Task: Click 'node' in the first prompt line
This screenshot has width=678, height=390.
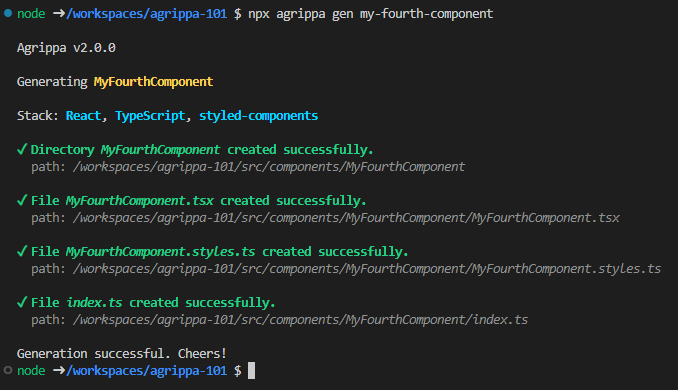Action: (31, 14)
